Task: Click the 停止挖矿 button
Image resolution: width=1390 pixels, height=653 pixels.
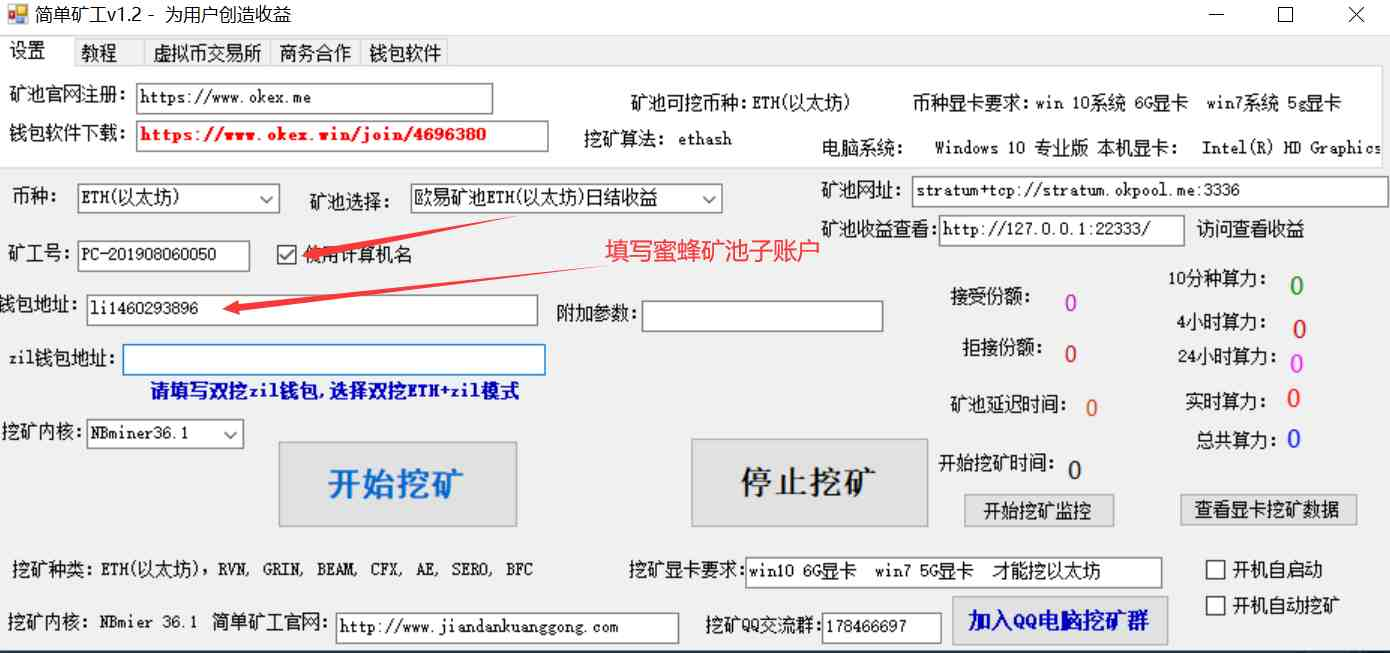Action: (810, 482)
